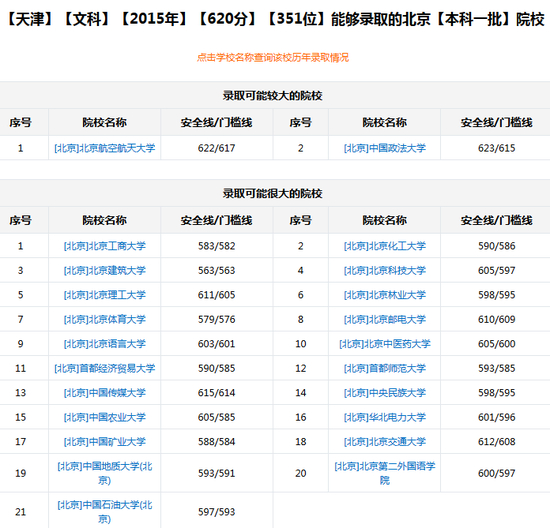
Task: Select score cell 610/609
Action: (496, 319)
